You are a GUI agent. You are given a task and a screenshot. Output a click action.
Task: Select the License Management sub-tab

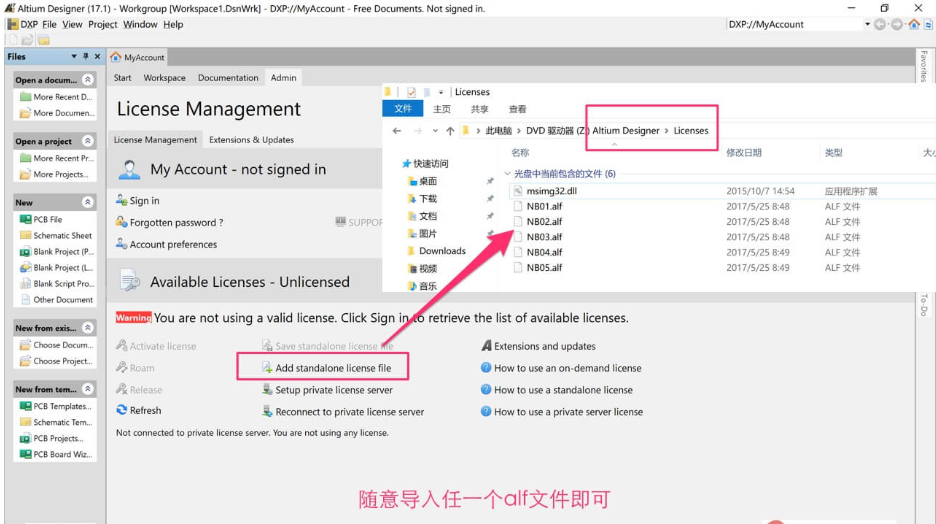(155, 140)
